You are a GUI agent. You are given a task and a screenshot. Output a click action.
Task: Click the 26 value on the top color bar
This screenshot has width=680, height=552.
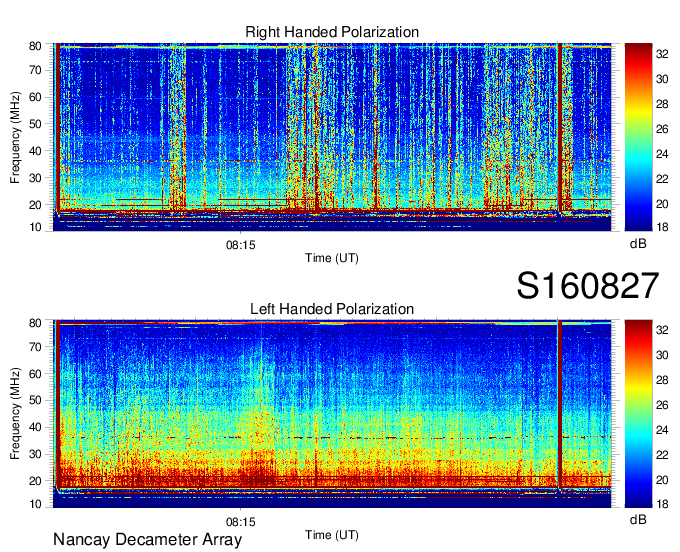tap(662, 129)
